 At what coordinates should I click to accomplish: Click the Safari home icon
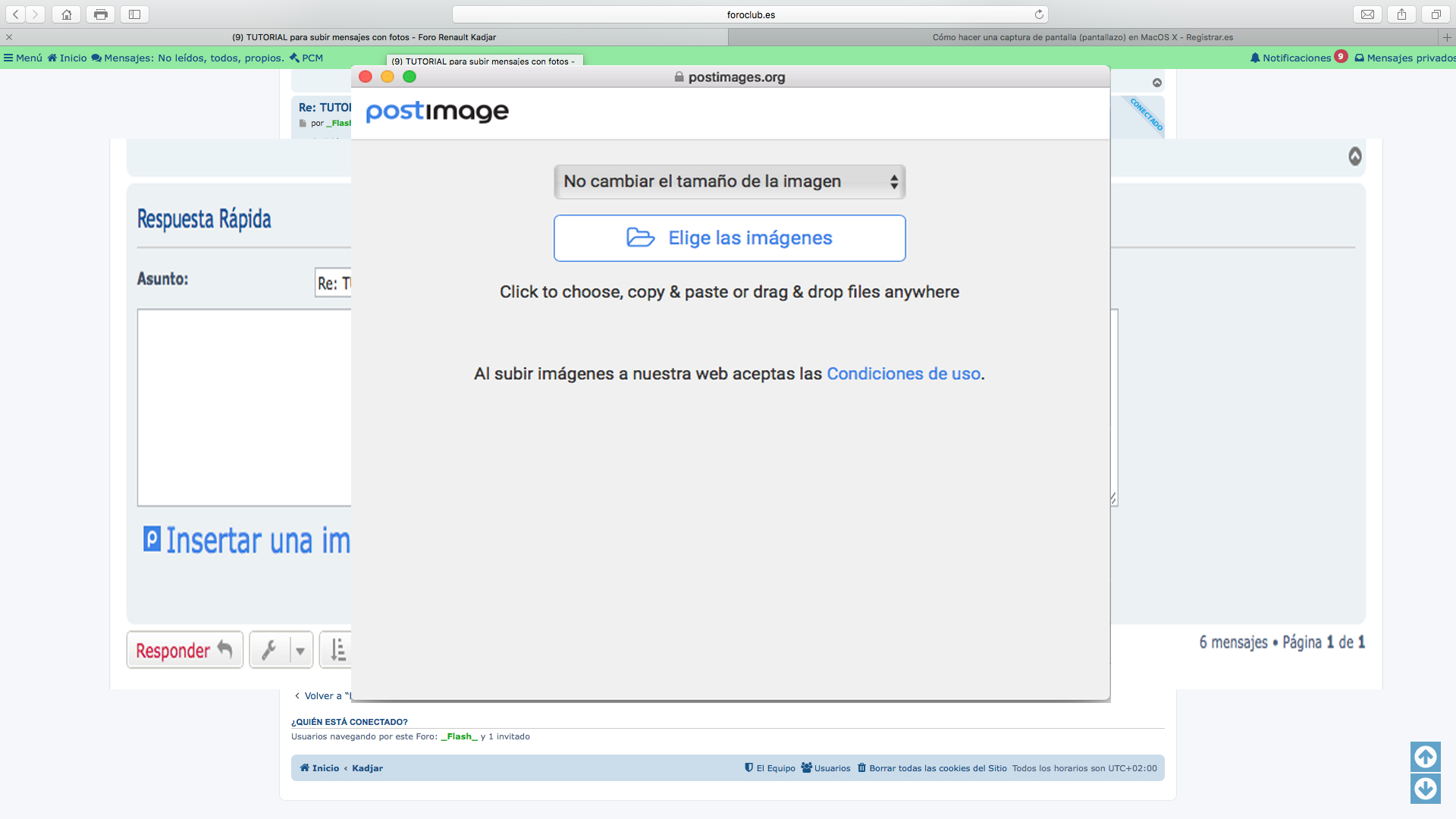[67, 14]
